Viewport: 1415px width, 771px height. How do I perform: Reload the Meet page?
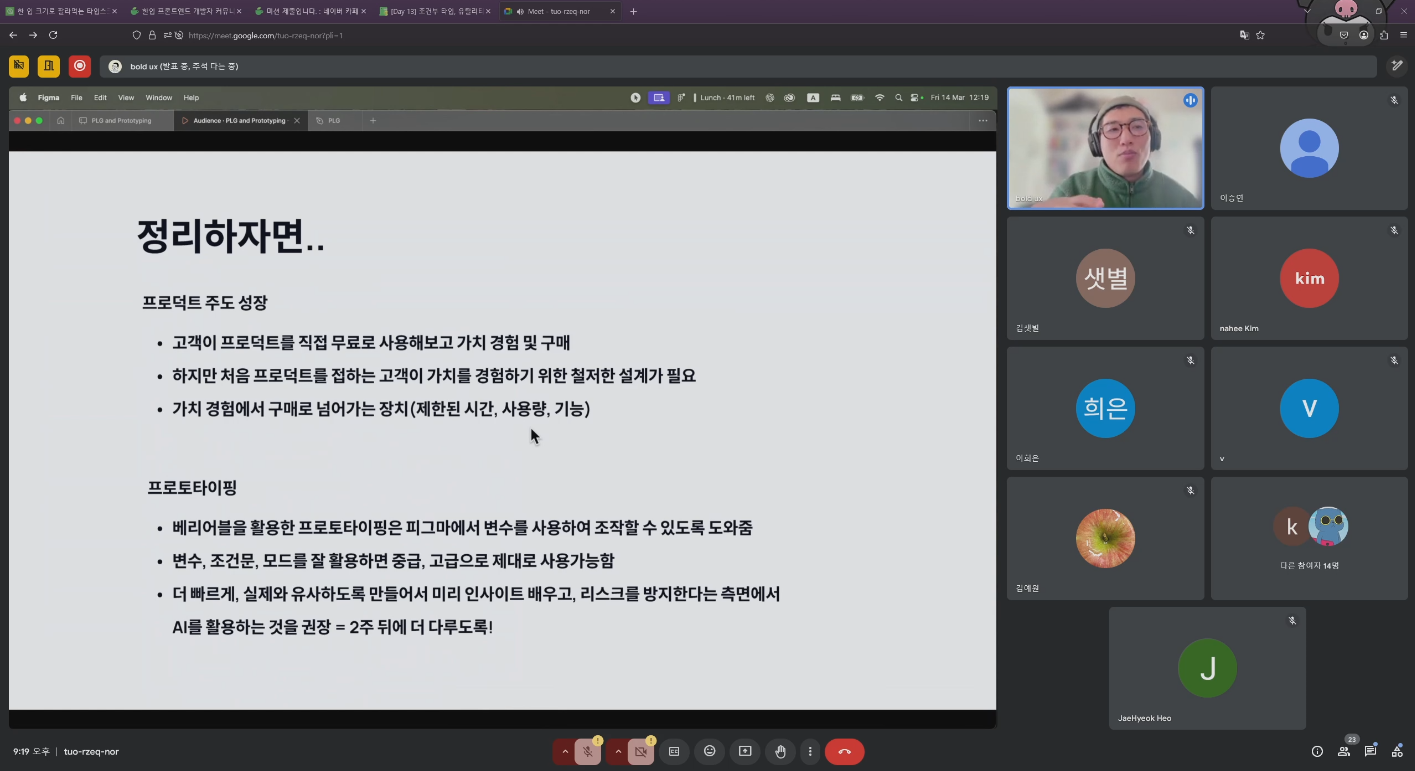53,35
